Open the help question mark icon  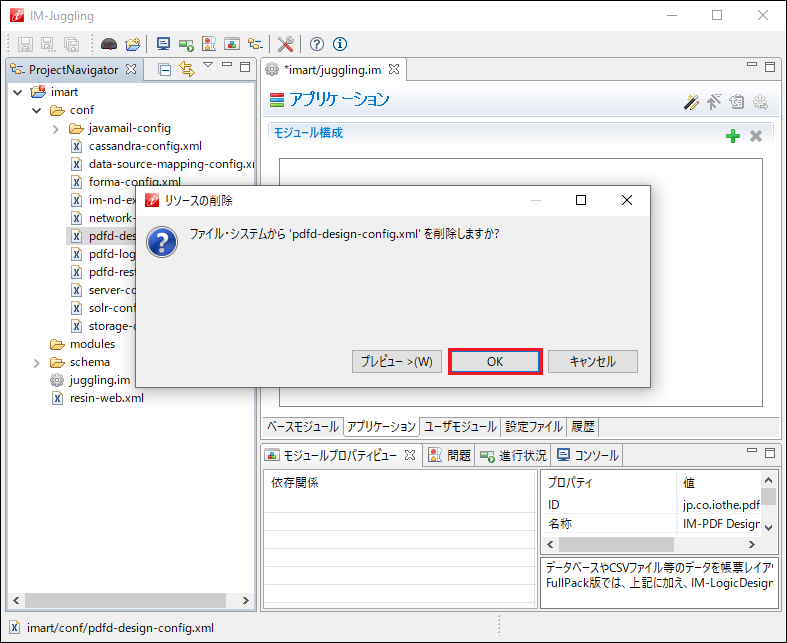click(x=316, y=44)
